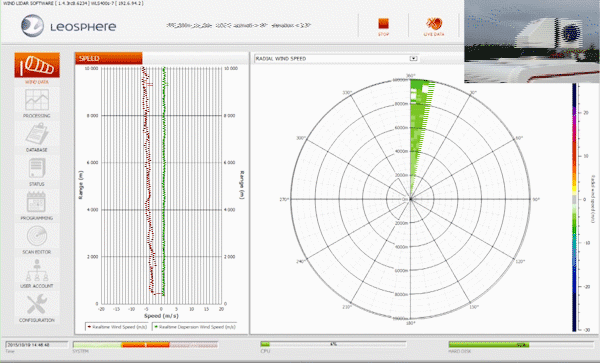Open the Database clipboard icon
Viewport: 600px width, 363px height.
37,135
